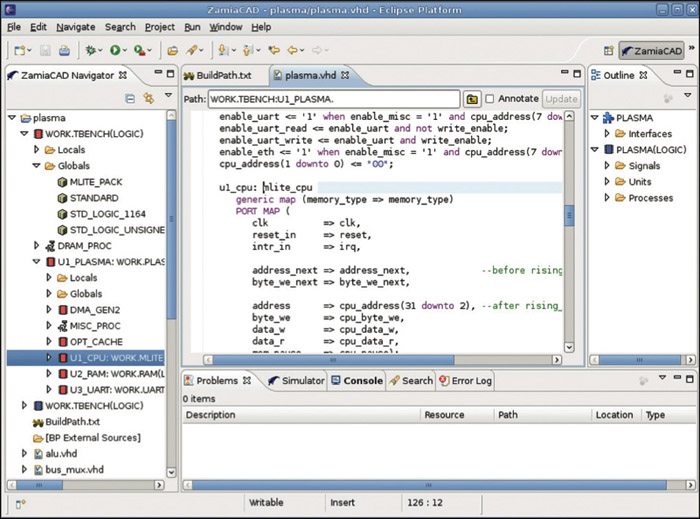Expand the Processes node in Outline
This screenshot has width=700, height=519.
(x=607, y=198)
